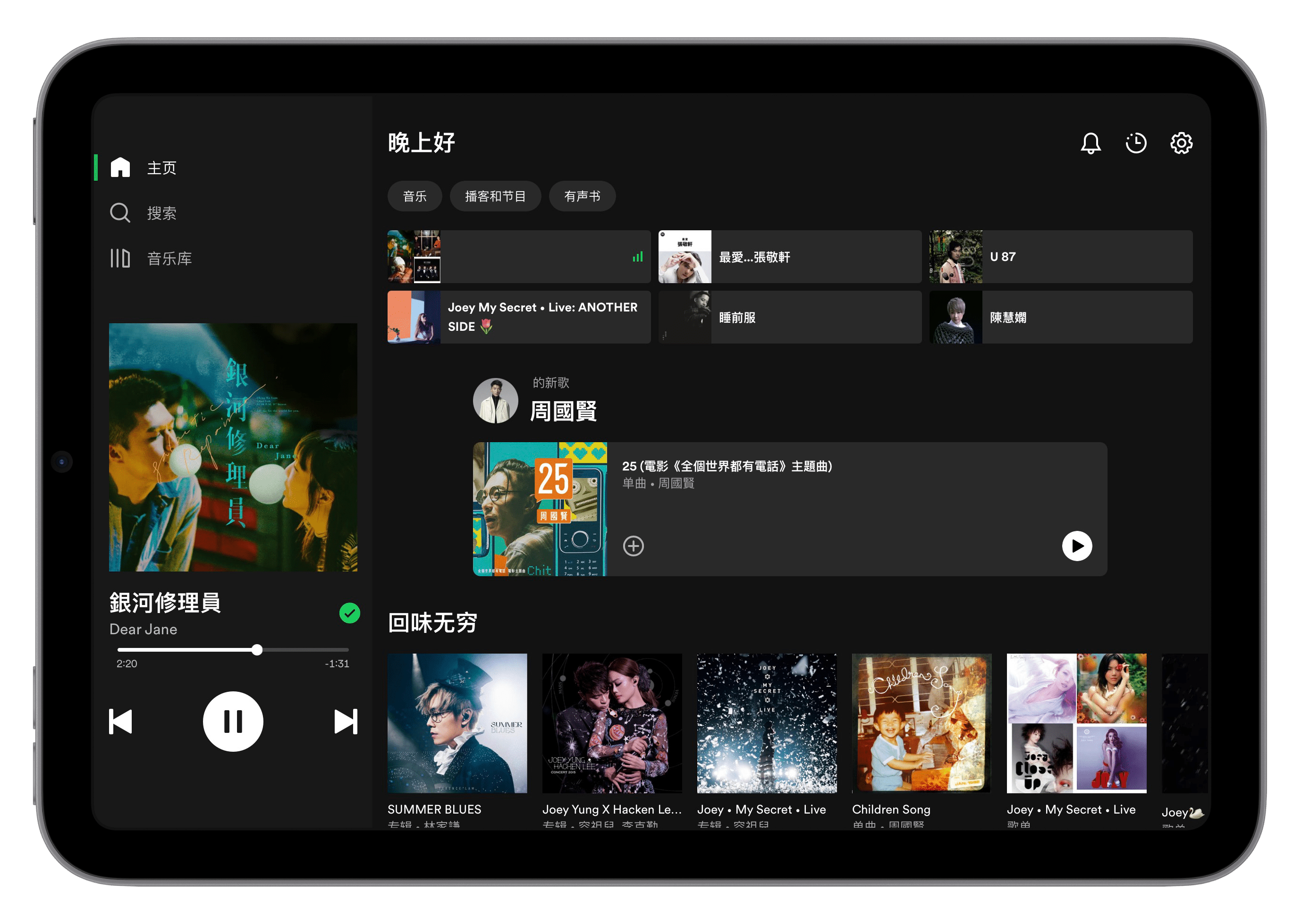
Task: Click elapsed time 2:20 label
Action: tap(127, 664)
